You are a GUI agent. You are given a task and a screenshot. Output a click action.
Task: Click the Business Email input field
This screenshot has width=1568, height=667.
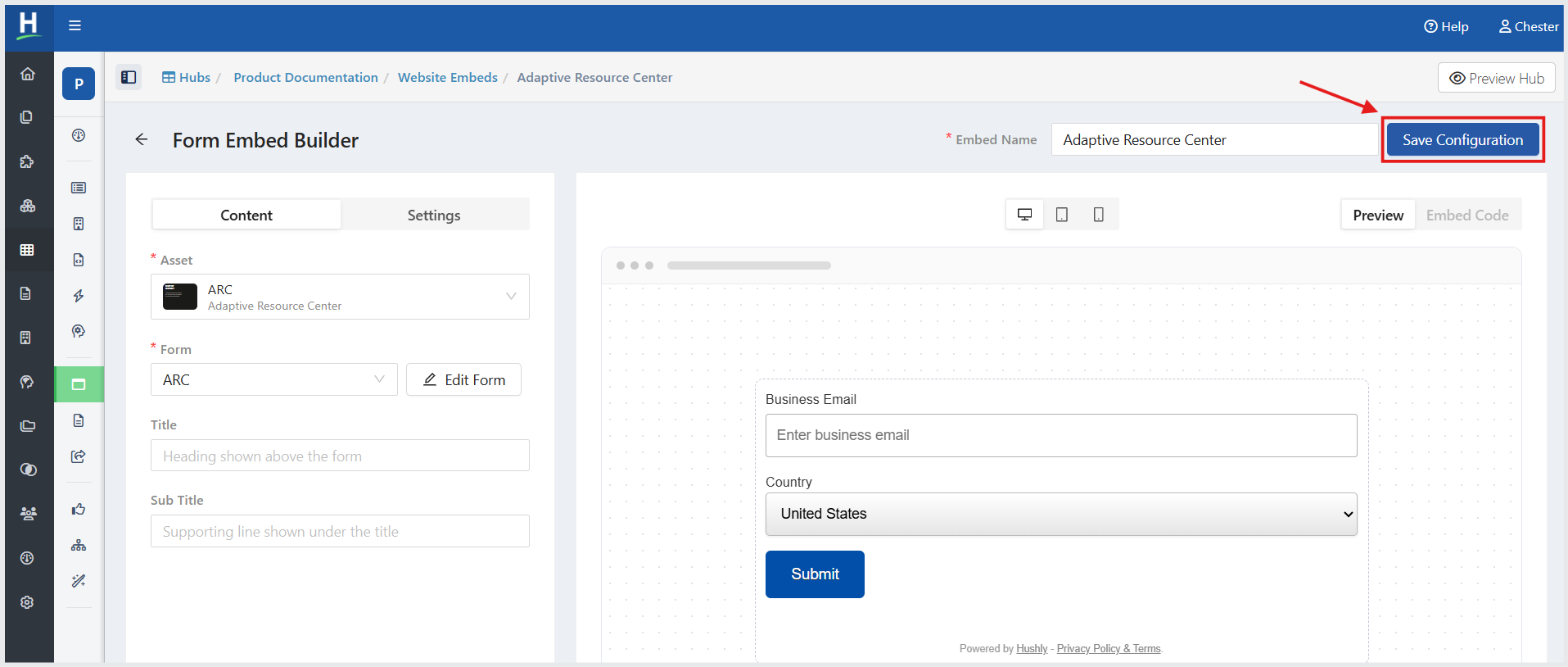[1061, 435]
